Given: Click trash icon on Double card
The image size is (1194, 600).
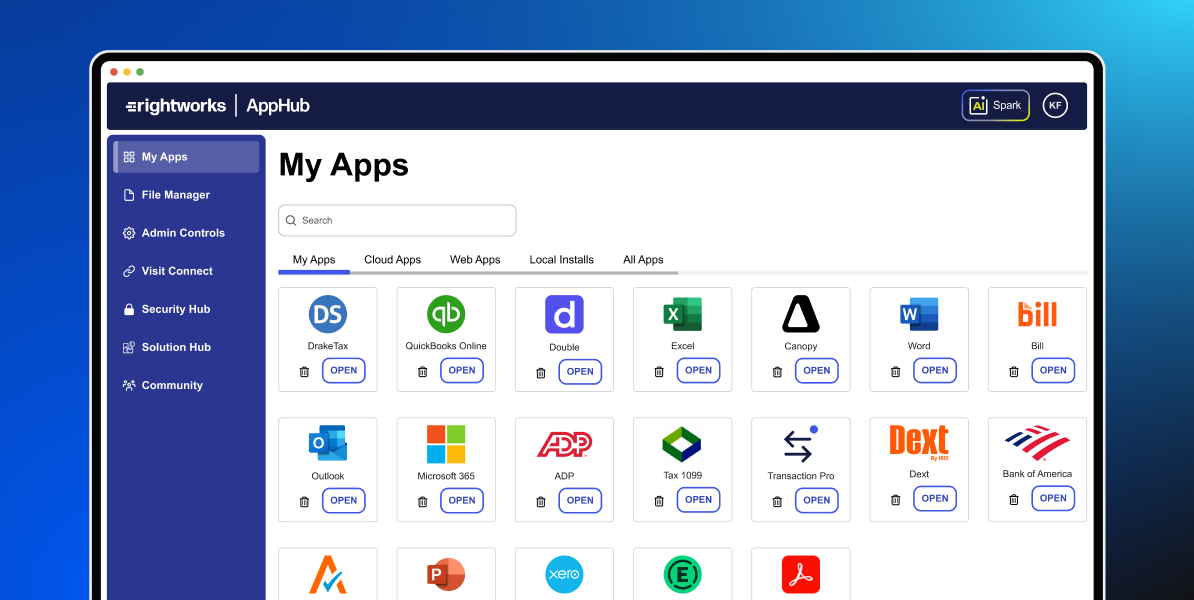Looking at the screenshot, I should 541,373.
